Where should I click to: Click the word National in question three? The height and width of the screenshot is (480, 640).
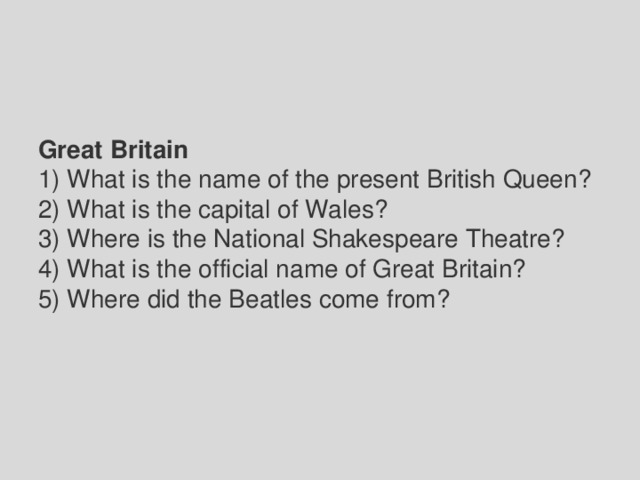[259, 239]
